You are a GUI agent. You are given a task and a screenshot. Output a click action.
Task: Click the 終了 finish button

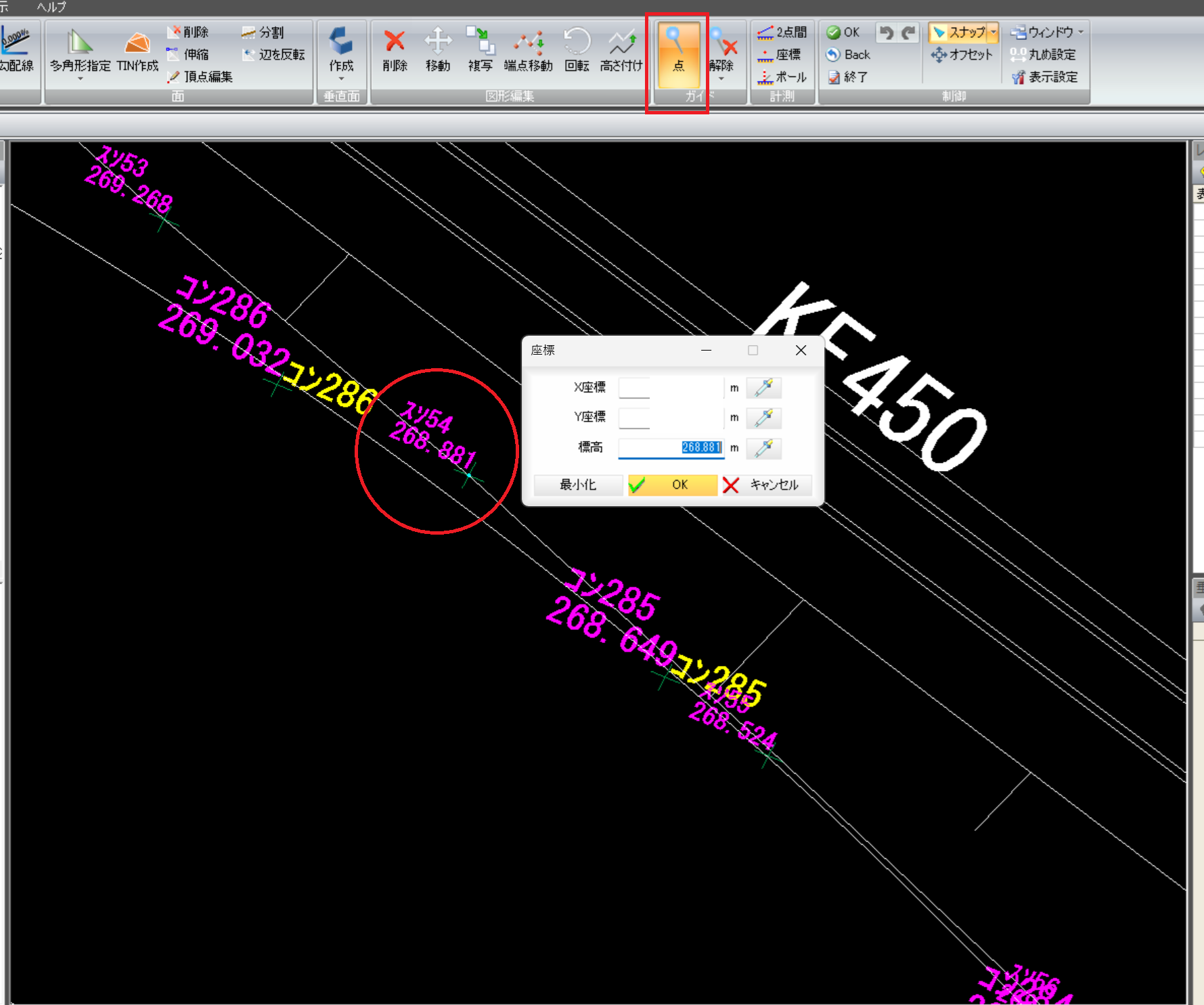pyautogui.click(x=847, y=76)
